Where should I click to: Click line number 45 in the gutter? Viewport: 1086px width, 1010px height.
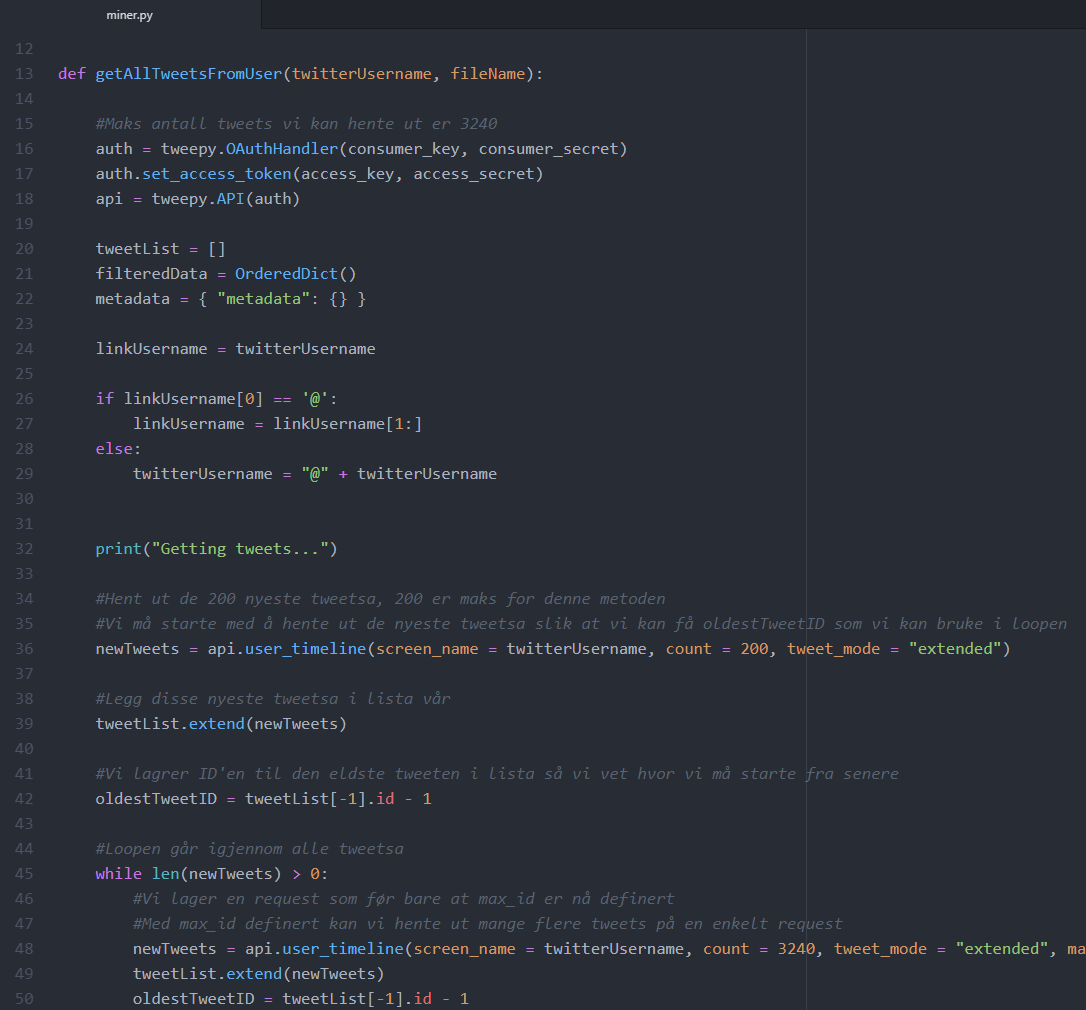tap(25, 874)
